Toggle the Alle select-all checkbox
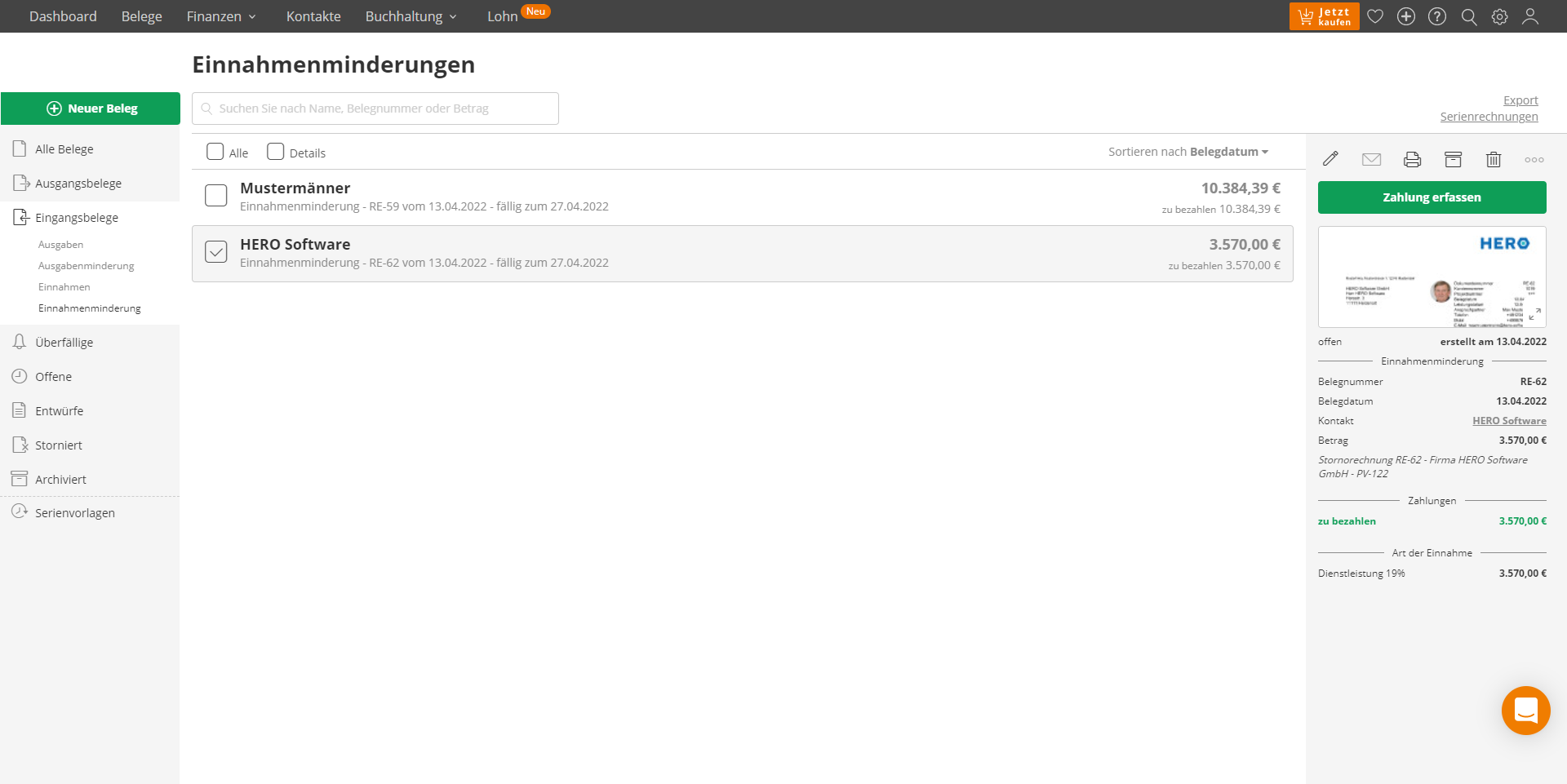 [215, 152]
